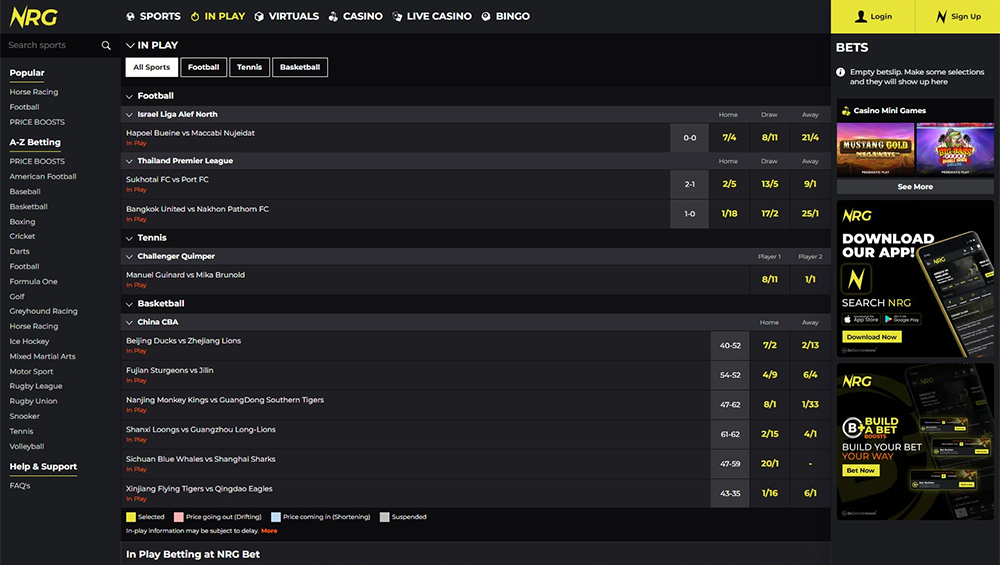This screenshot has height=565, width=1000.
Task: Select the All Sports filter tab
Action: click(152, 67)
